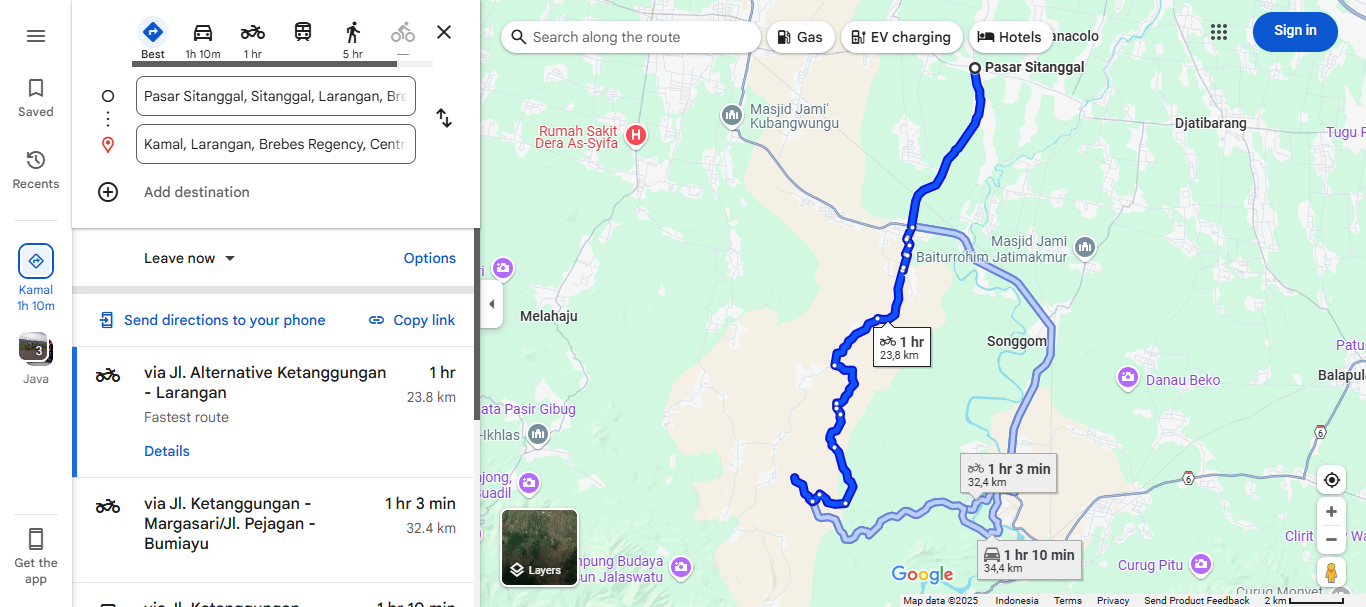The image size is (1366, 607).
Task: Toggle the Layers satellite view thumbnail
Action: 540,547
